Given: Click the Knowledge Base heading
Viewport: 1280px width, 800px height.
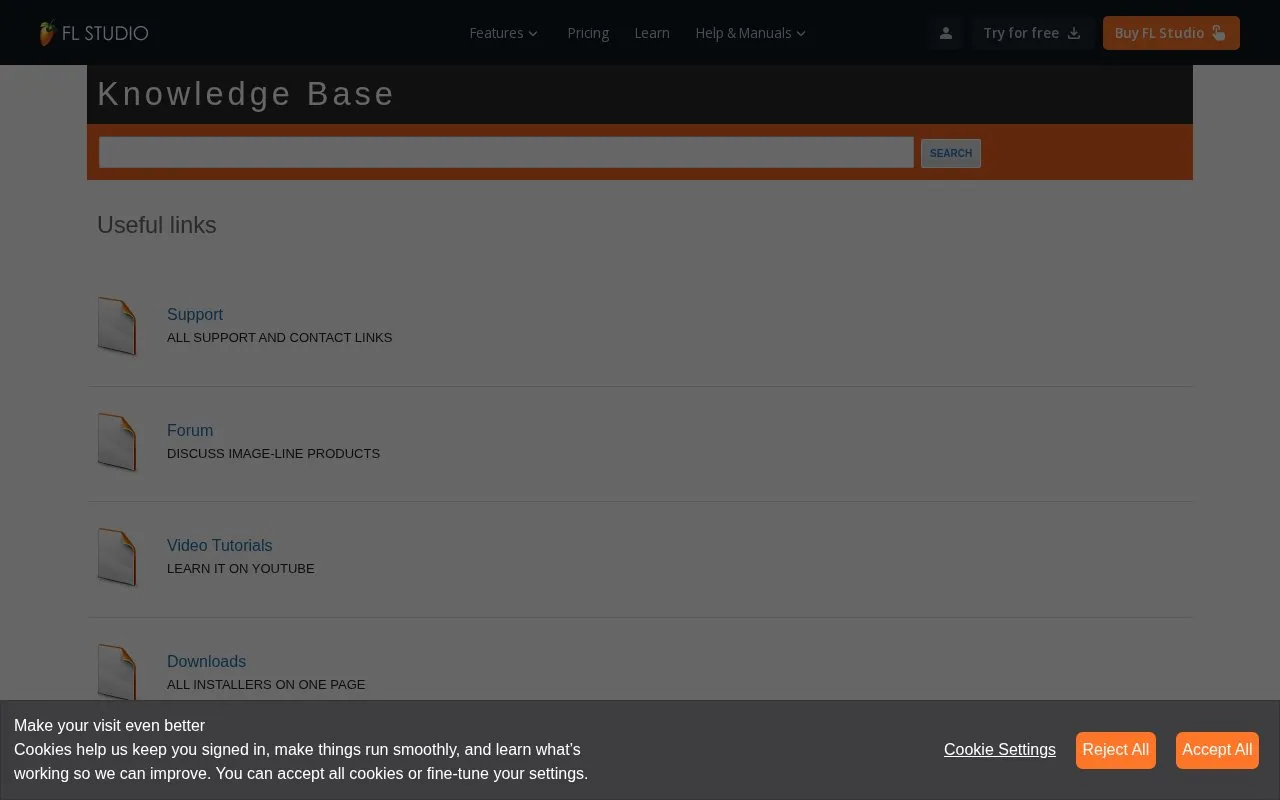Looking at the screenshot, I should coord(246,94).
